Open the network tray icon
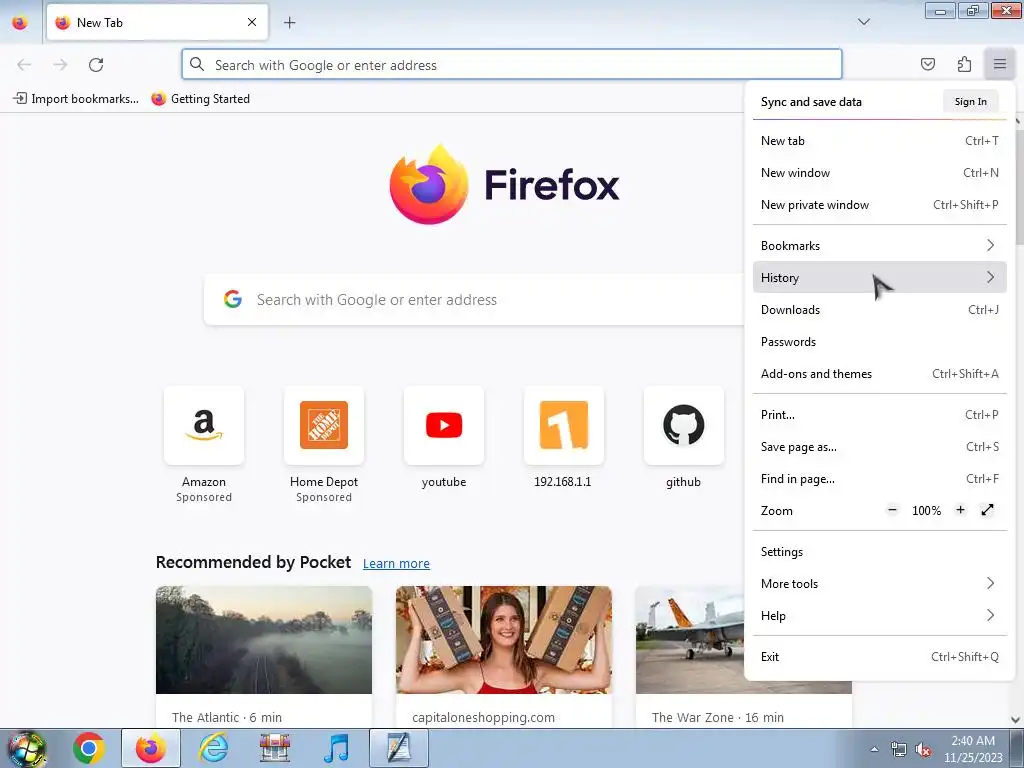 pos(899,749)
